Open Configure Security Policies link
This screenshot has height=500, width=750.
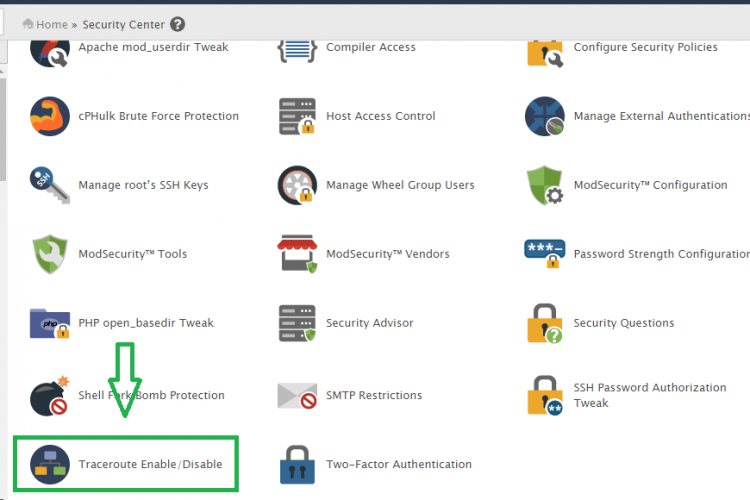tap(645, 47)
